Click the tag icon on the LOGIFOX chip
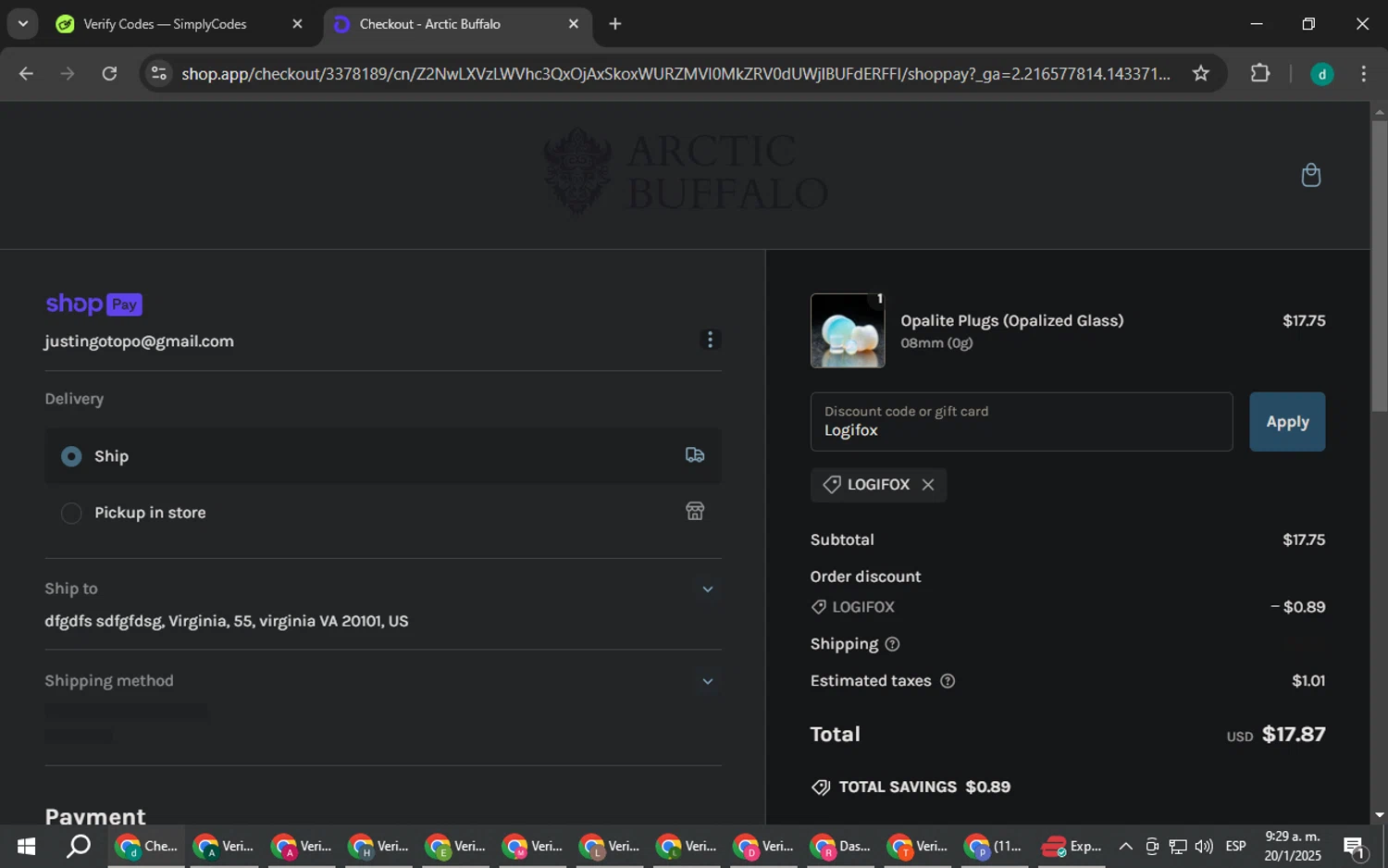This screenshot has height=868, width=1388. tap(832, 485)
